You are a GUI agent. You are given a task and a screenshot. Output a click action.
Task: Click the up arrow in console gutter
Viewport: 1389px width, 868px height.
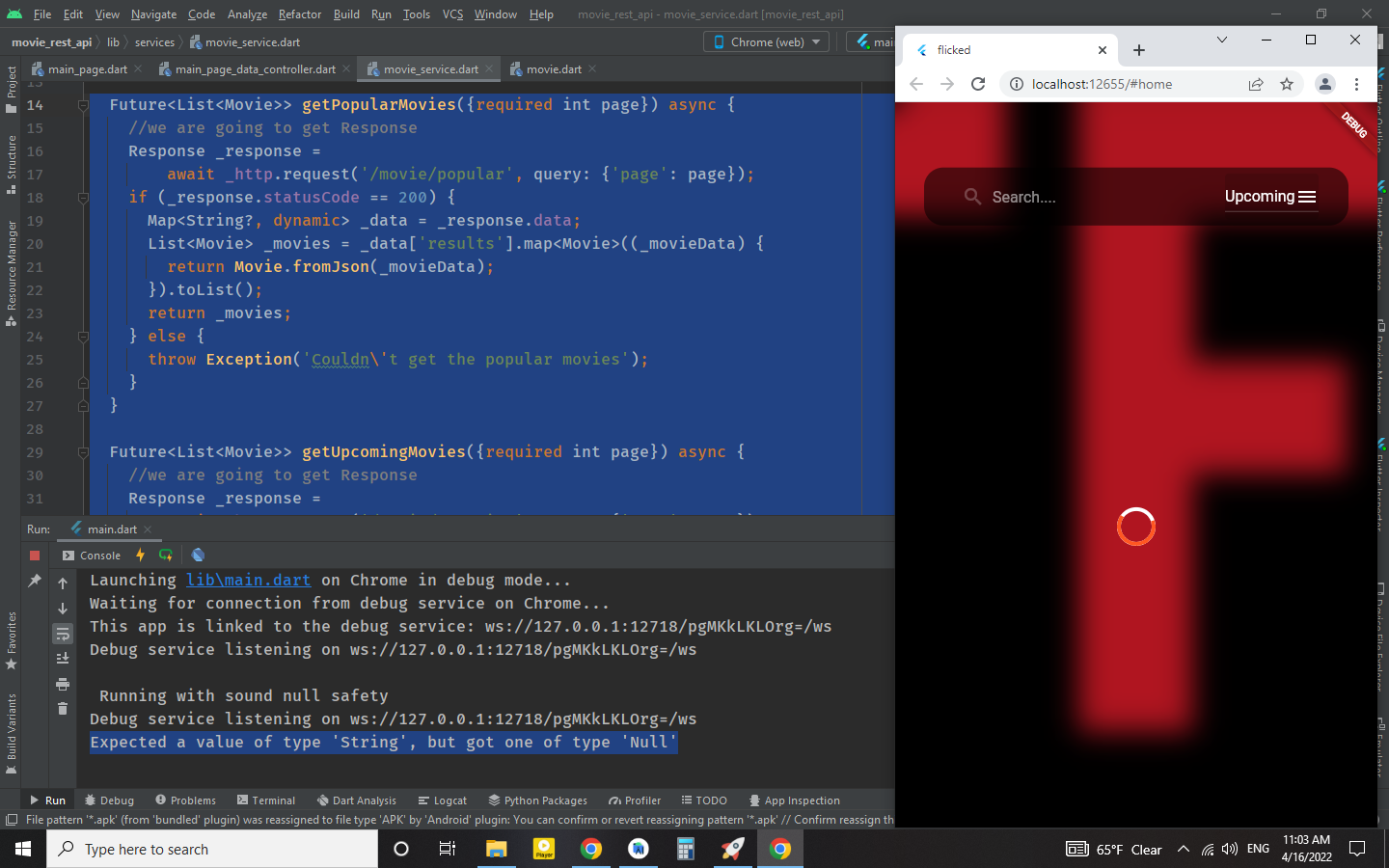(x=63, y=583)
